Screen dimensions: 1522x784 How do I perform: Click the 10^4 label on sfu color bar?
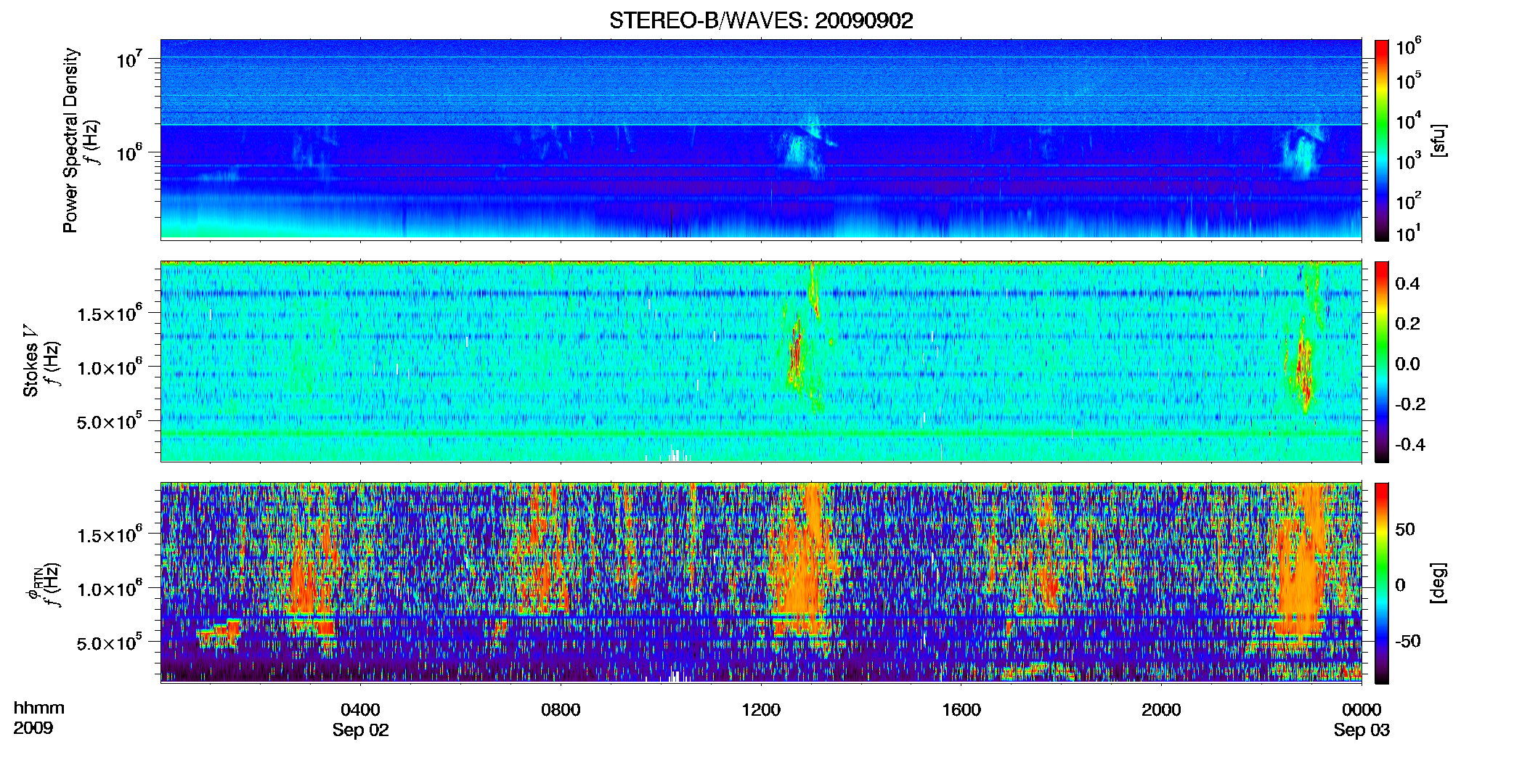(1409, 122)
